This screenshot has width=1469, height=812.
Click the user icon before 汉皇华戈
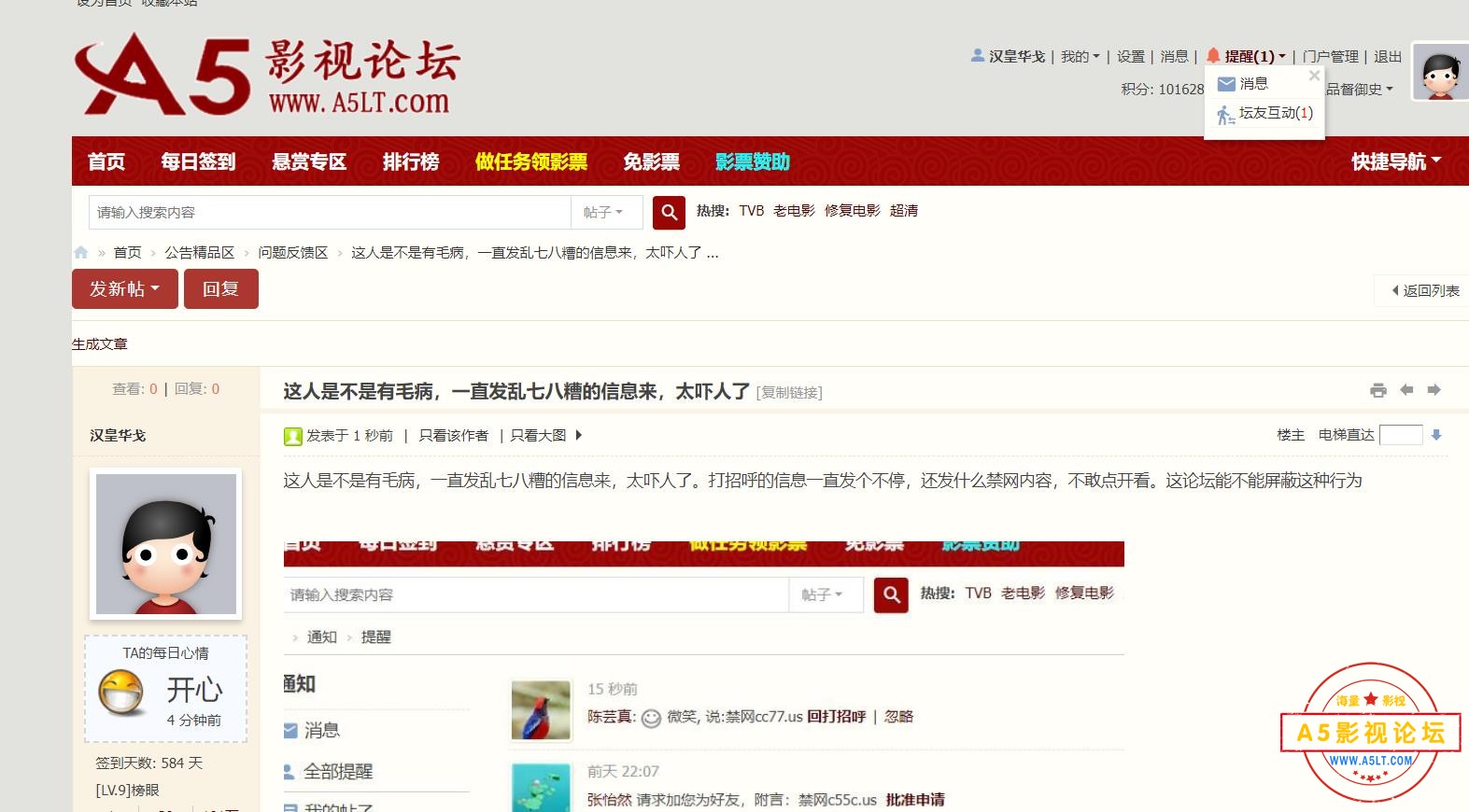(978, 55)
